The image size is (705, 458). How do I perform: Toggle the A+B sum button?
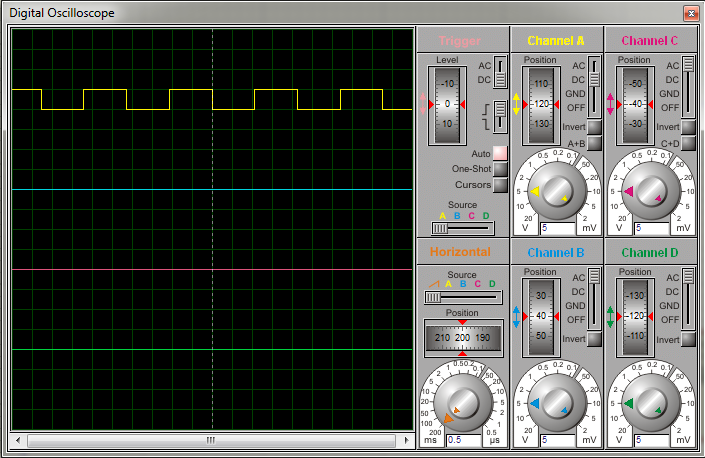[x=594, y=143]
